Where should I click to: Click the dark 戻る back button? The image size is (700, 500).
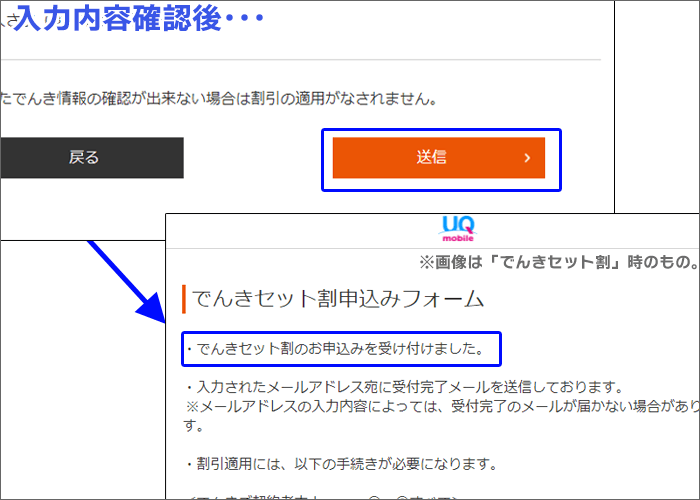point(92,158)
